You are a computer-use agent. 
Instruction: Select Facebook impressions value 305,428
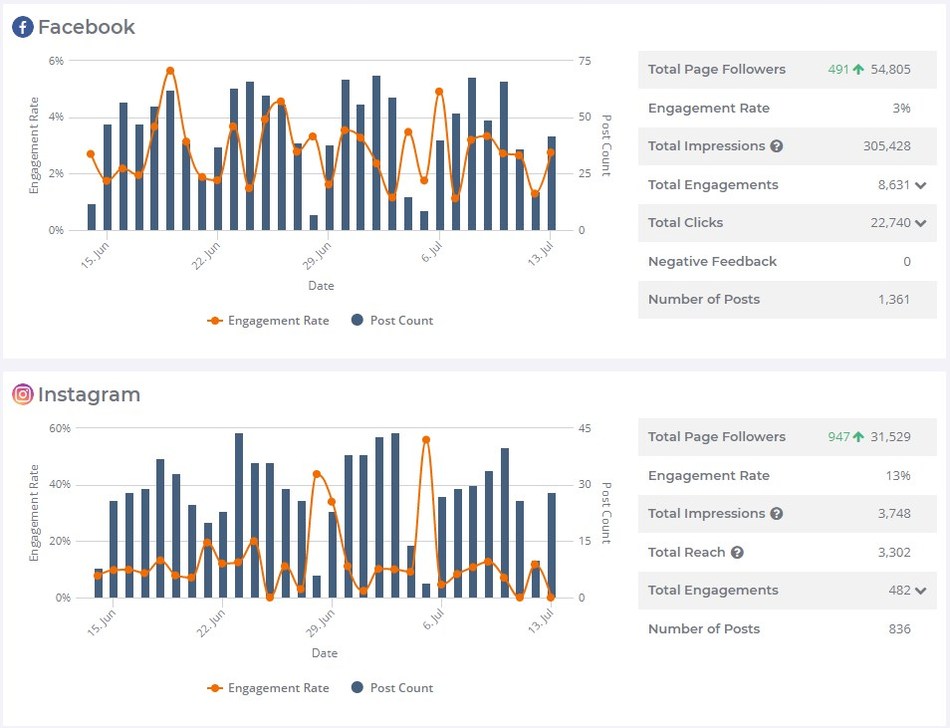(x=887, y=146)
